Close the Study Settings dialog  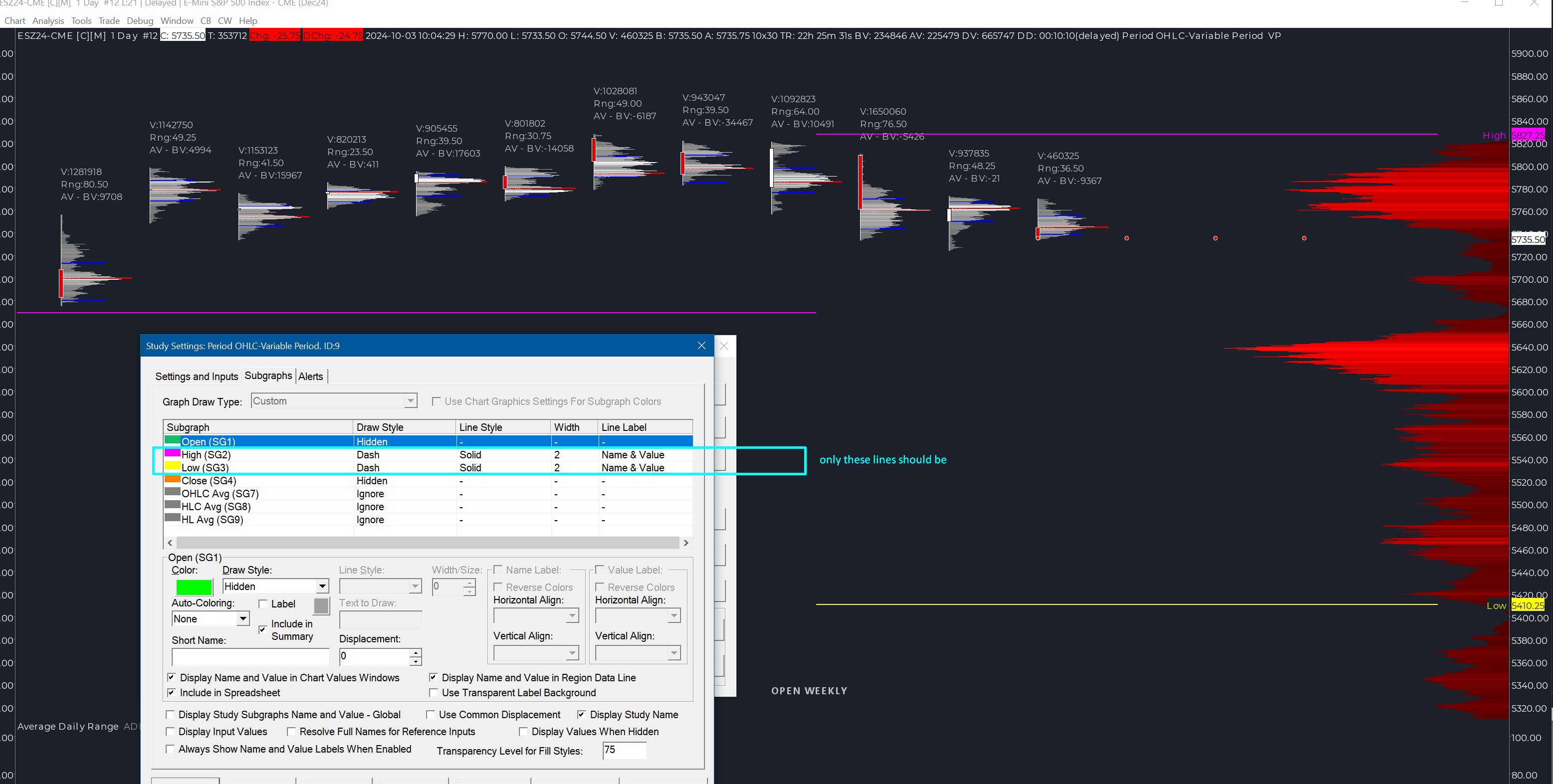[701, 345]
